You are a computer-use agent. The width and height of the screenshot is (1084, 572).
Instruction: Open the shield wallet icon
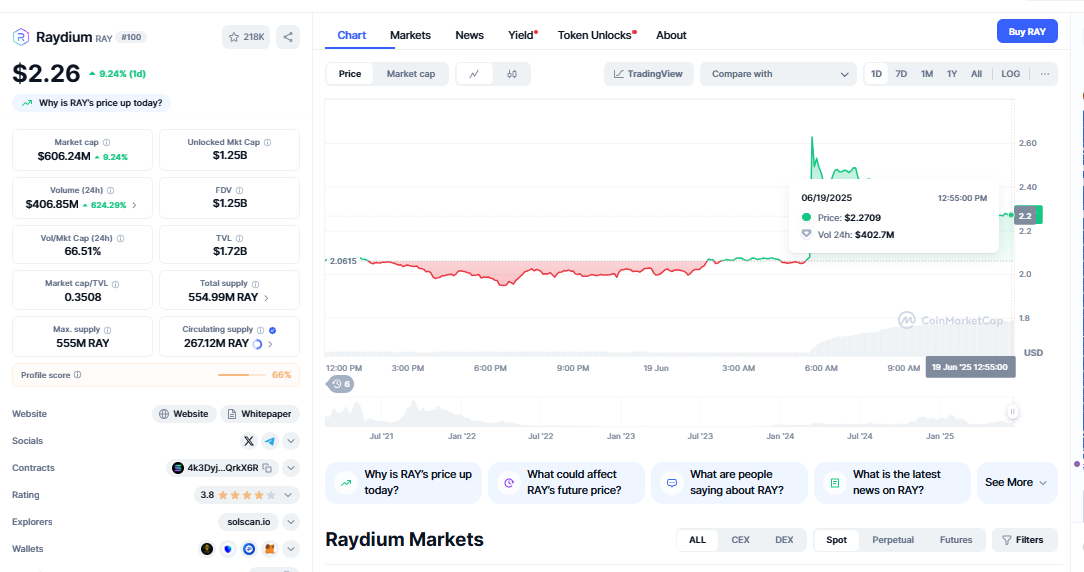click(x=227, y=549)
